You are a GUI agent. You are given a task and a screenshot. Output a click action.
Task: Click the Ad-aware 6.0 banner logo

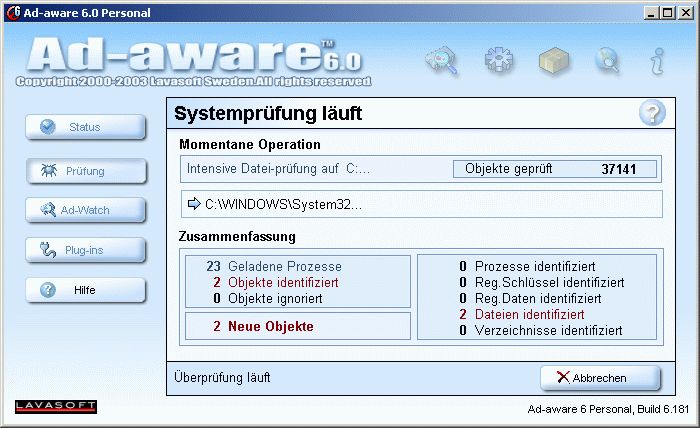click(x=194, y=55)
